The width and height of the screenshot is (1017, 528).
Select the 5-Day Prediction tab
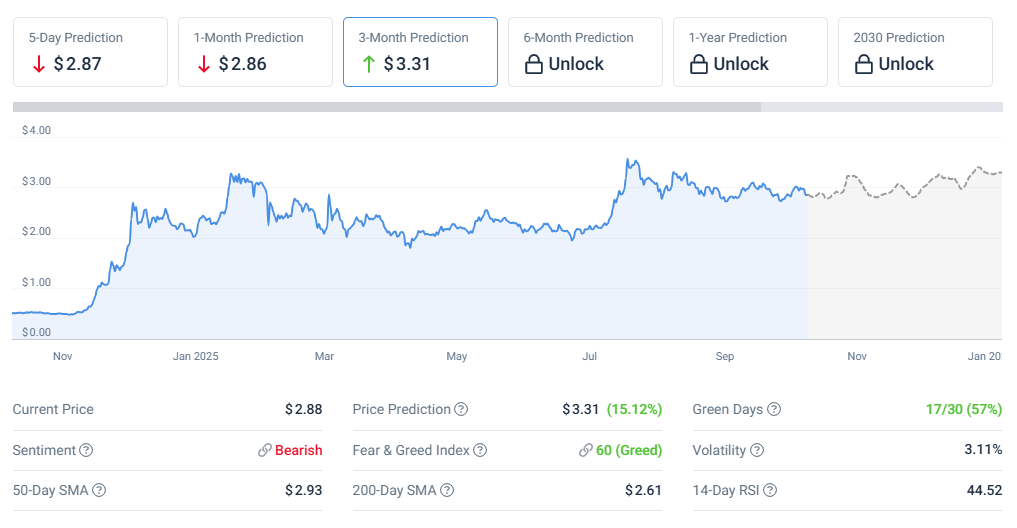click(90, 52)
